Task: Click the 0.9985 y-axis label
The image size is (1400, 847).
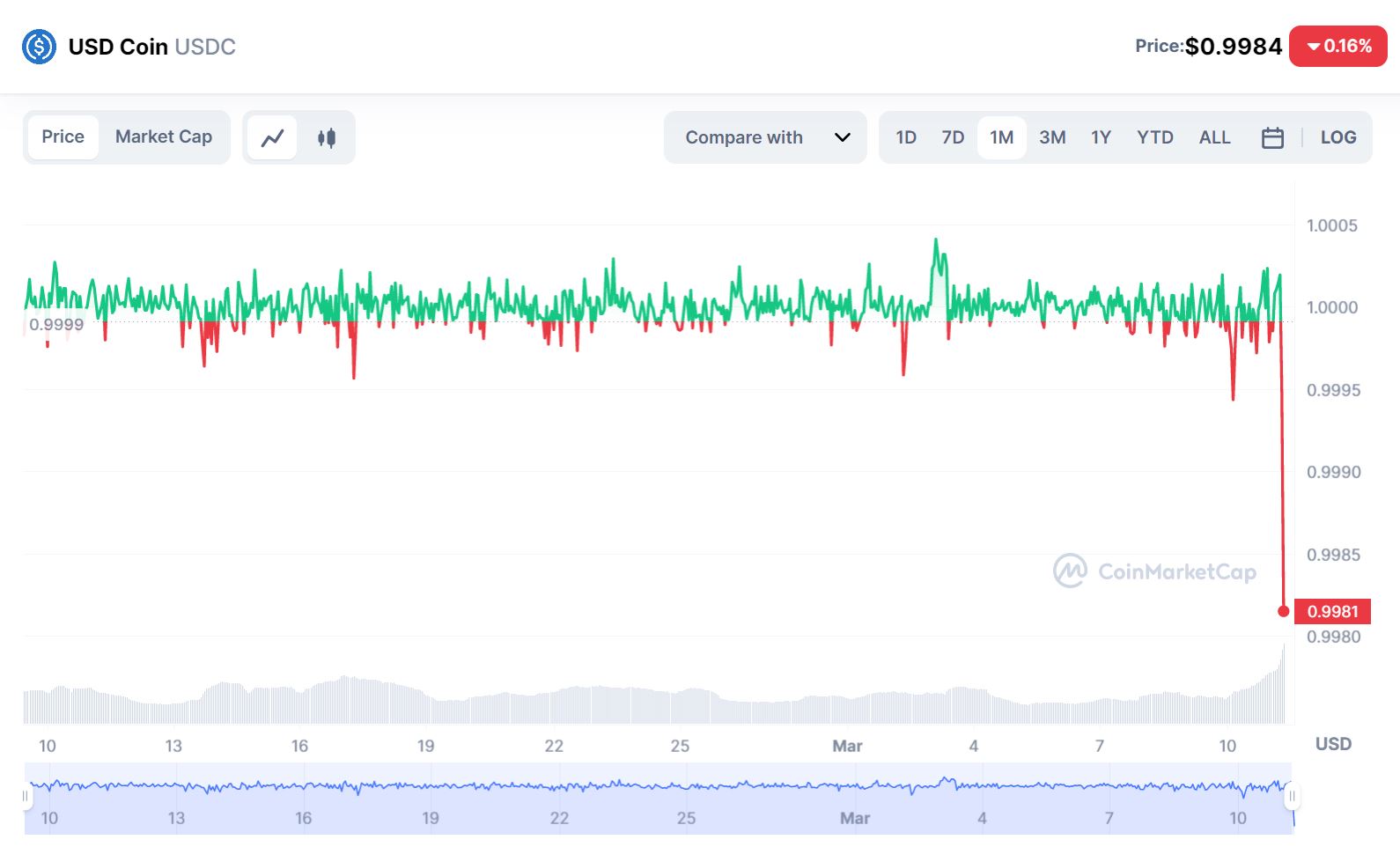Action: (1333, 555)
